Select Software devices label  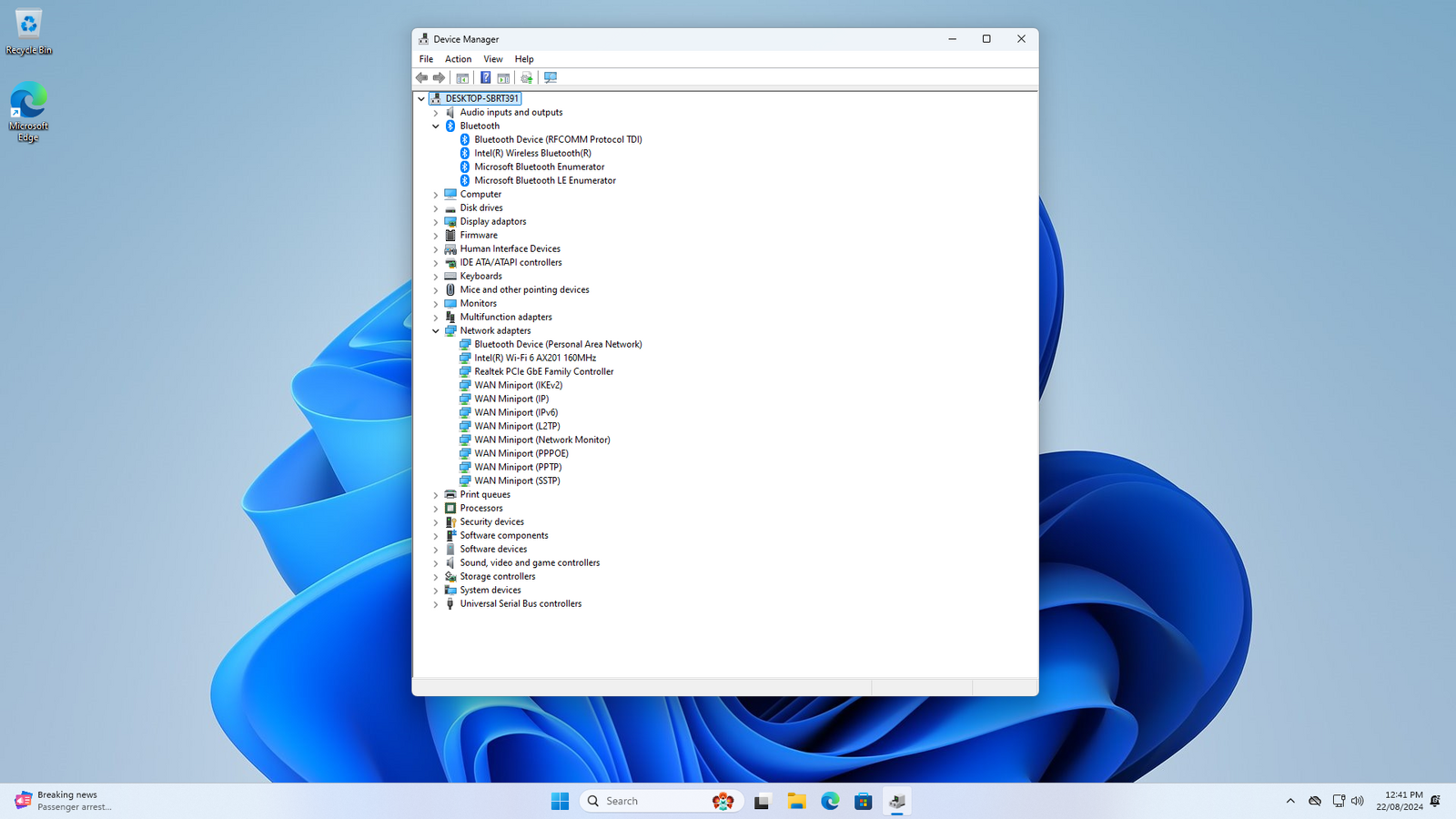click(493, 549)
